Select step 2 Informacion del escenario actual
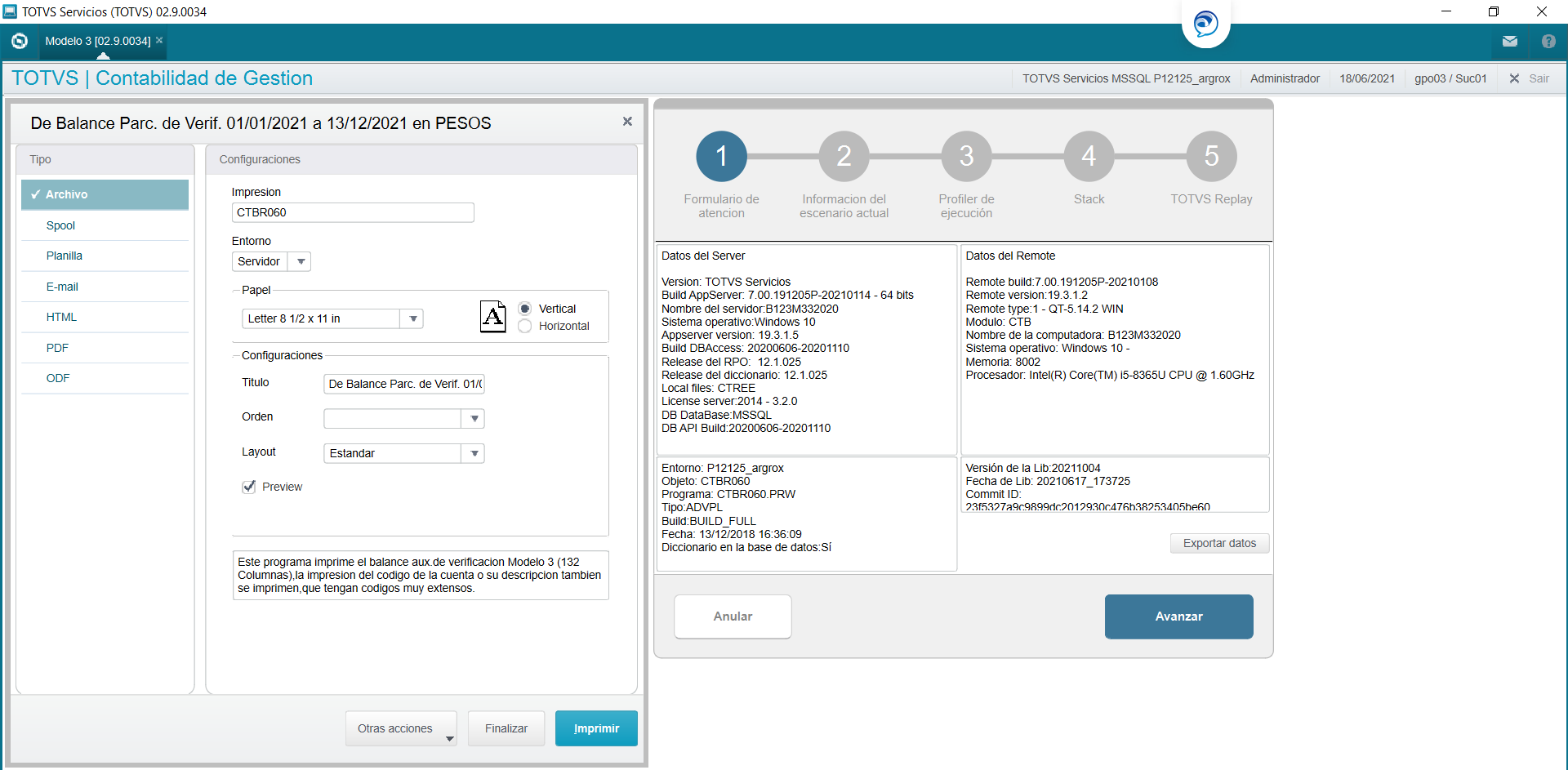Screen dimensions: 1568x770 (844, 156)
